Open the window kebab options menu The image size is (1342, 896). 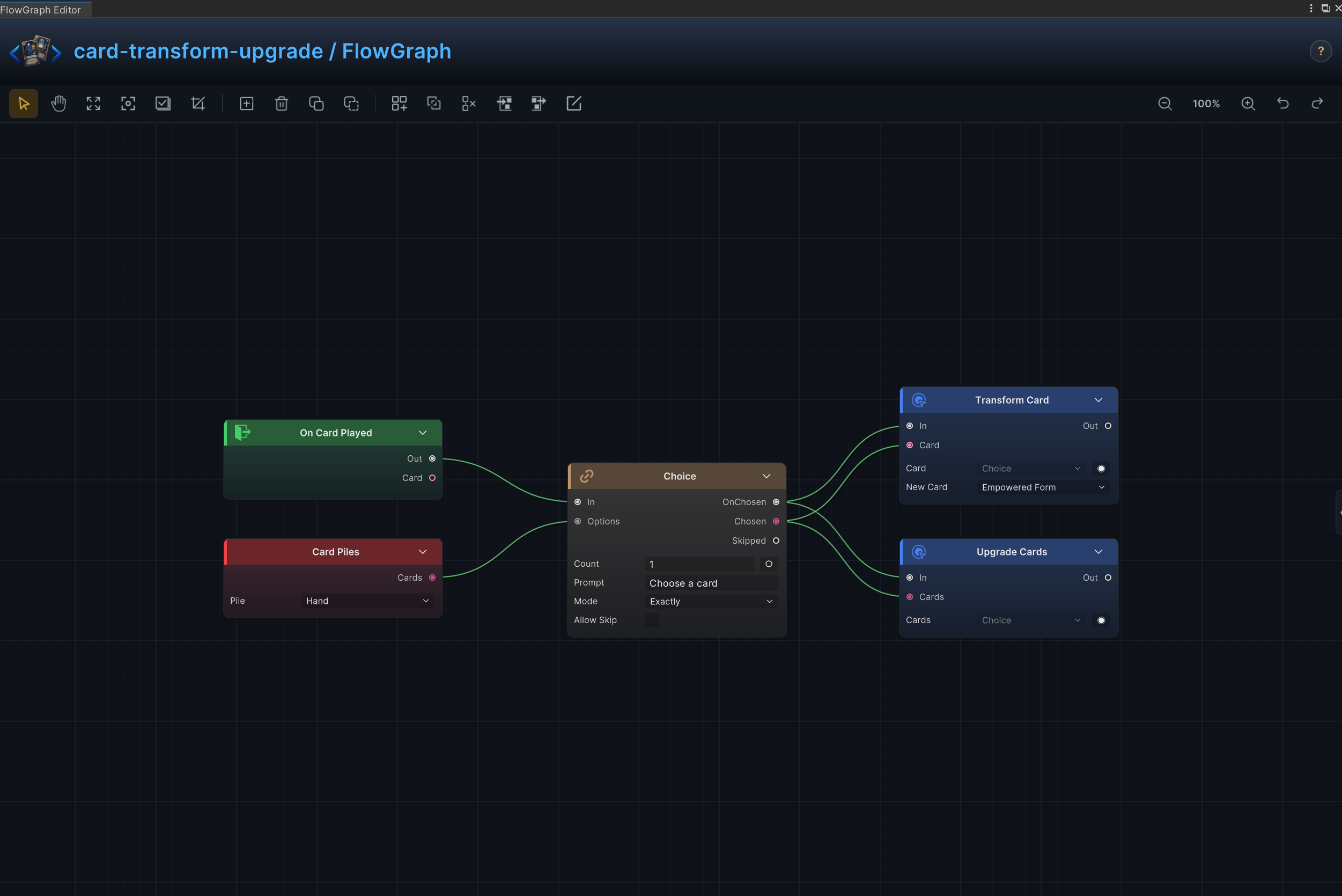click(x=1310, y=8)
